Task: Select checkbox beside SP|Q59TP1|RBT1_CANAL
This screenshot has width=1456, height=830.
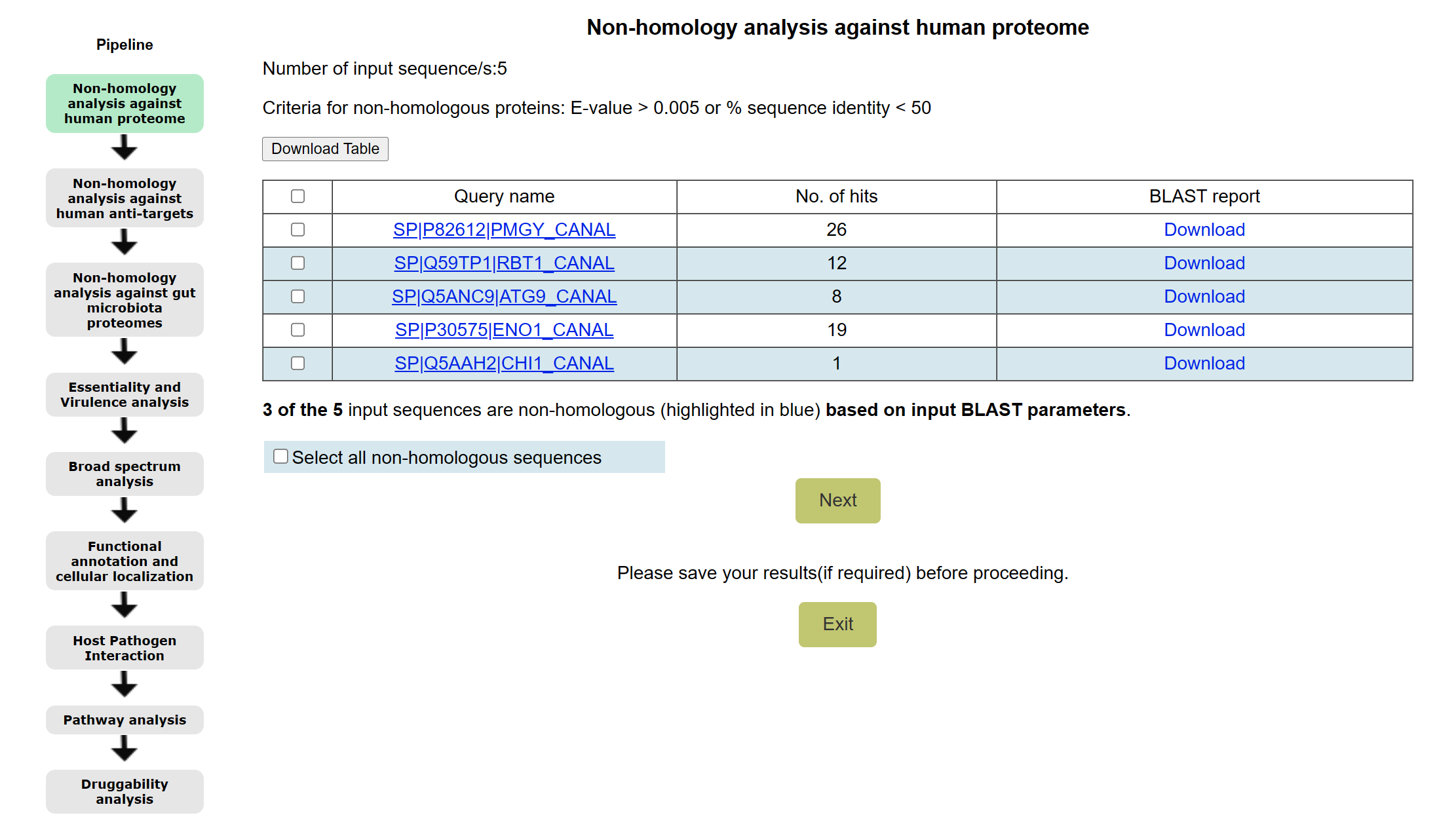Action: (297, 263)
